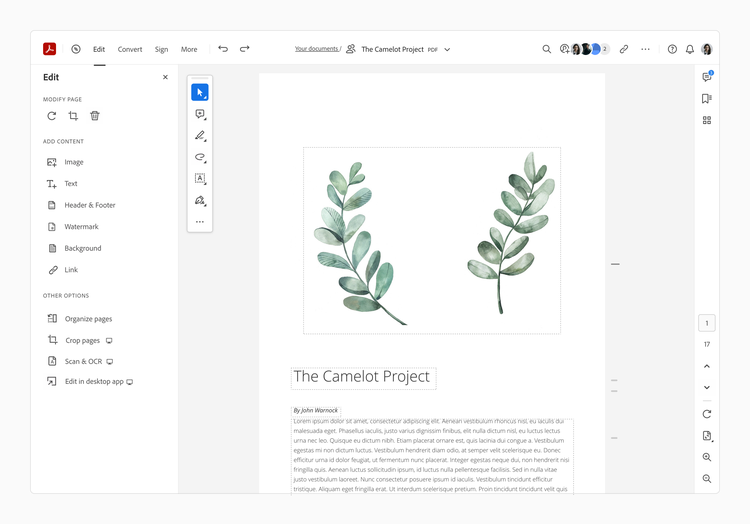Viewport: 750px width, 524px height.
Task: Open the header more options ellipsis
Action: tap(645, 49)
